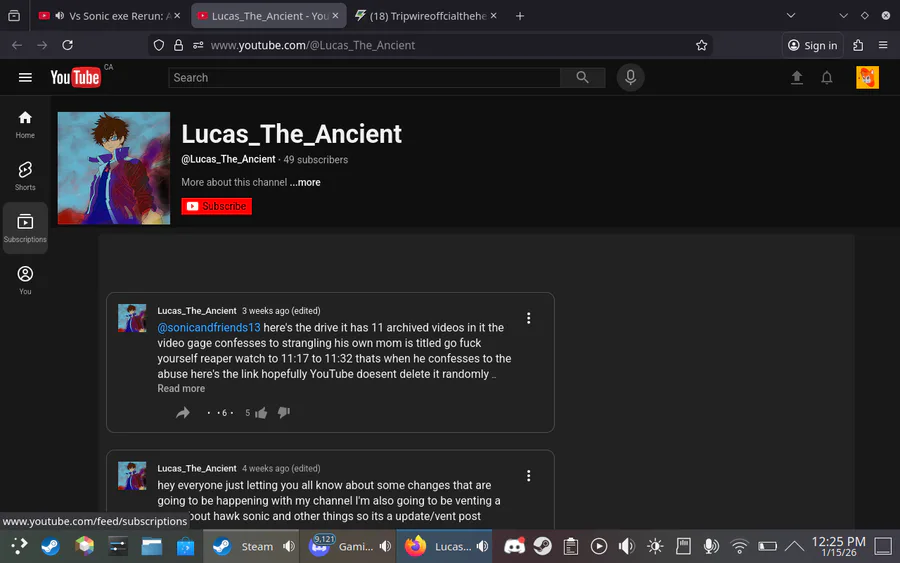Adjust volume from the tray speaker icon
Image resolution: width=900 pixels, height=563 pixels.
point(626,546)
